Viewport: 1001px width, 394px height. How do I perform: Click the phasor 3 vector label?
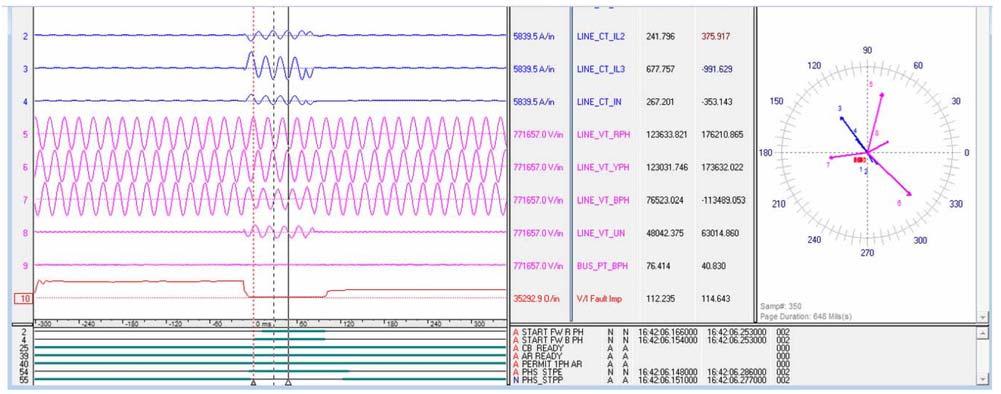(840, 109)
